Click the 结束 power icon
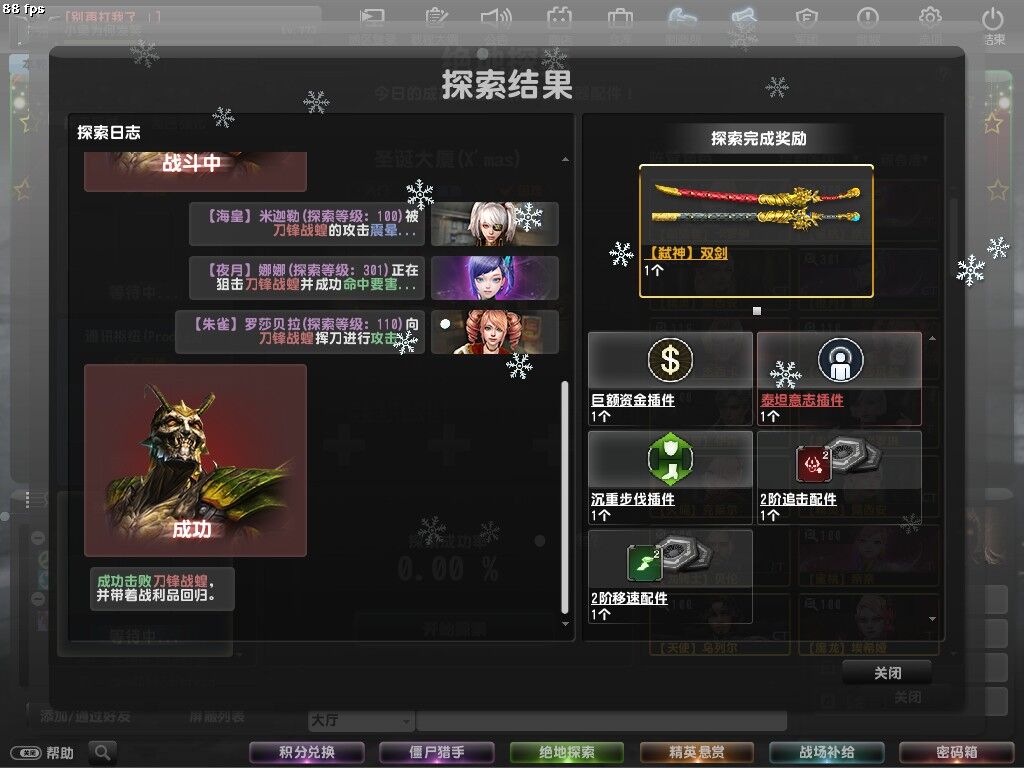 [993, 20]
